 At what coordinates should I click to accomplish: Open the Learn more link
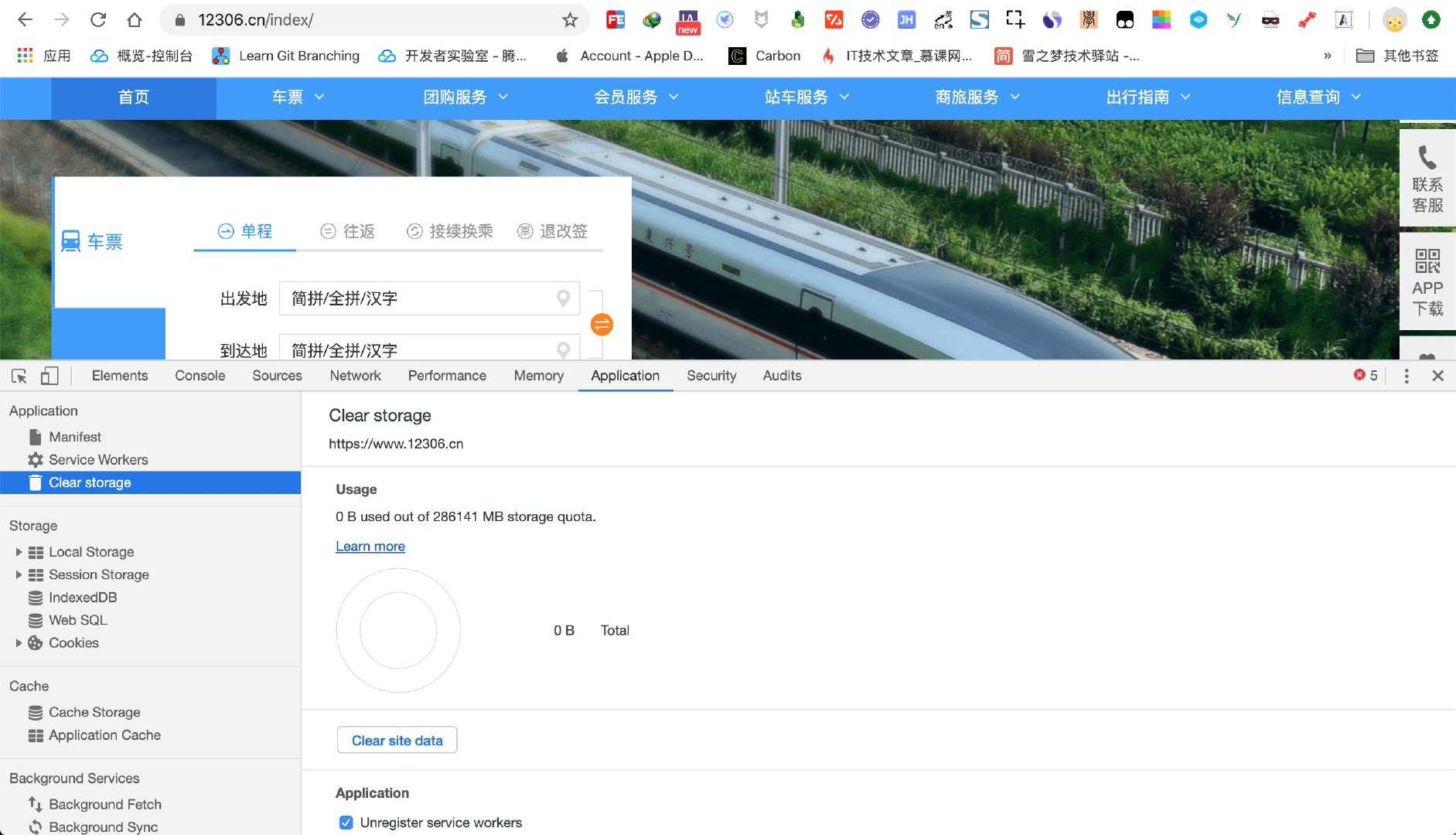(370, 547)
